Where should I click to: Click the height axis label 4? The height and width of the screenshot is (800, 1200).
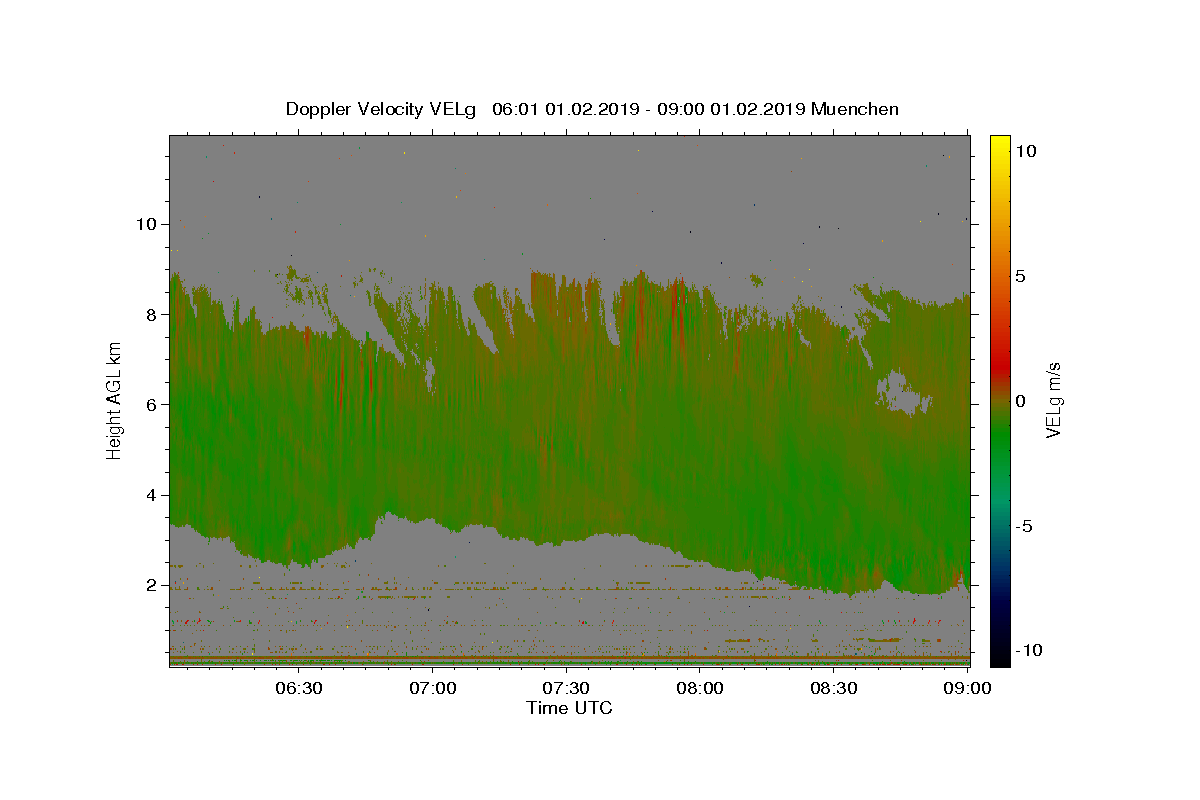(152, 495)
